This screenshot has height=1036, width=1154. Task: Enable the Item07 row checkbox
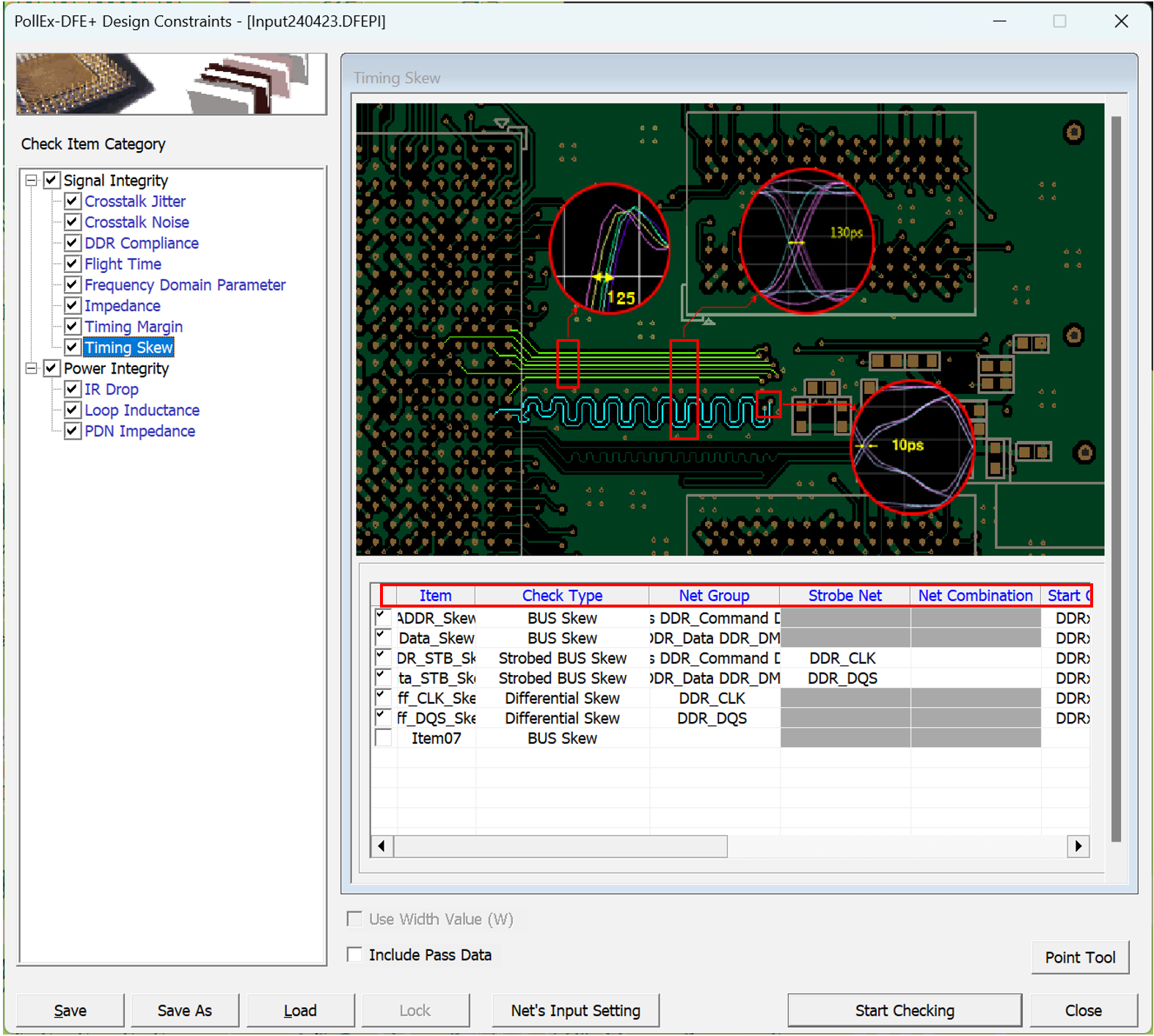coord(383,738)
